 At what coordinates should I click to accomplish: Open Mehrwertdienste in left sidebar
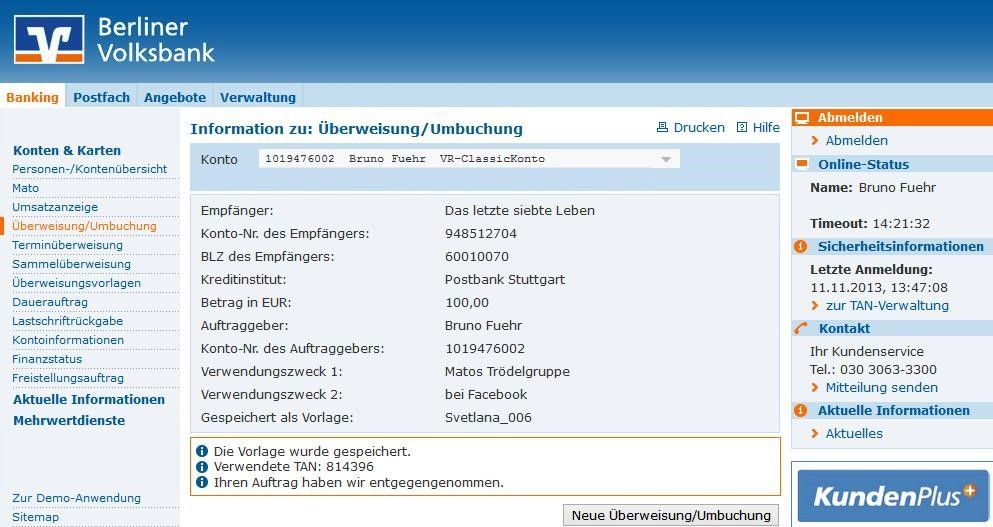coord(69,421)
